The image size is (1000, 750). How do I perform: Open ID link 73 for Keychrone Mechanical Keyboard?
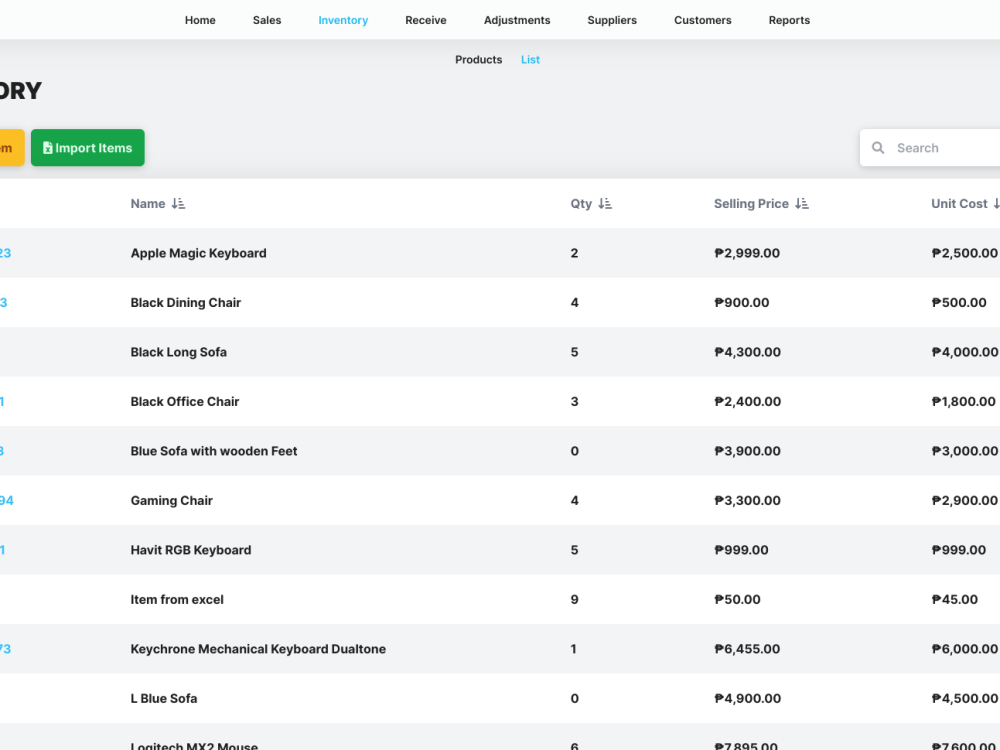(x=4, y=649)
